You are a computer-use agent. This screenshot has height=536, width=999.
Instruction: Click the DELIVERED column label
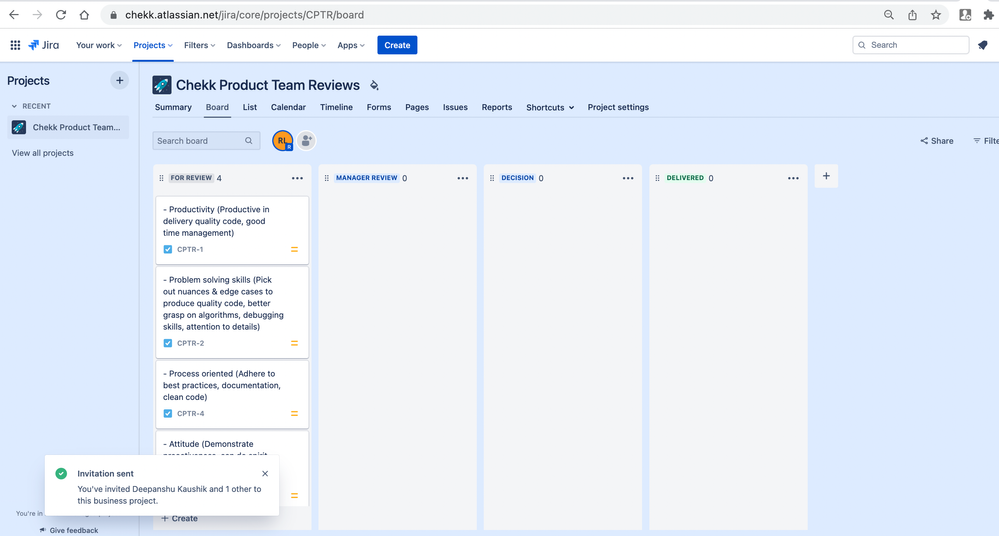pyautogui.click(x=685, y=178)
